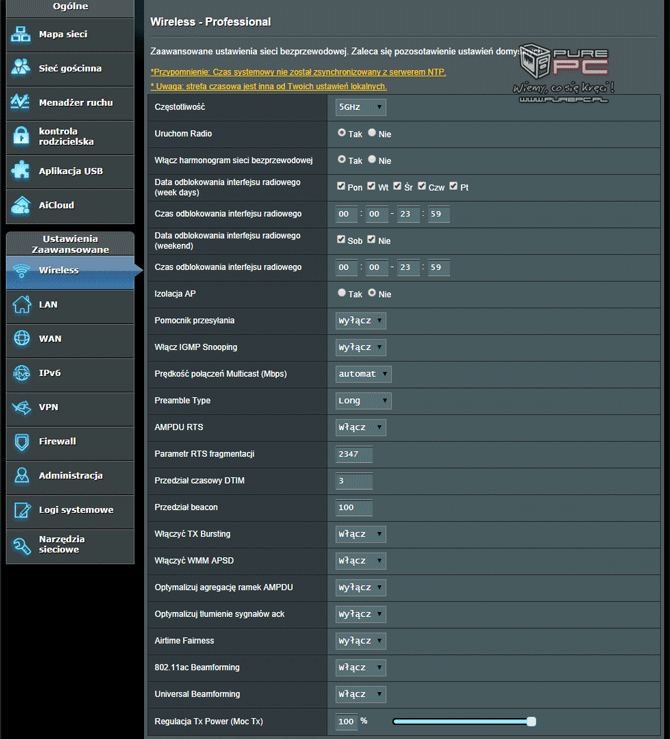
Task: Adjust the Tx Power slider handle
Action: 531,721
